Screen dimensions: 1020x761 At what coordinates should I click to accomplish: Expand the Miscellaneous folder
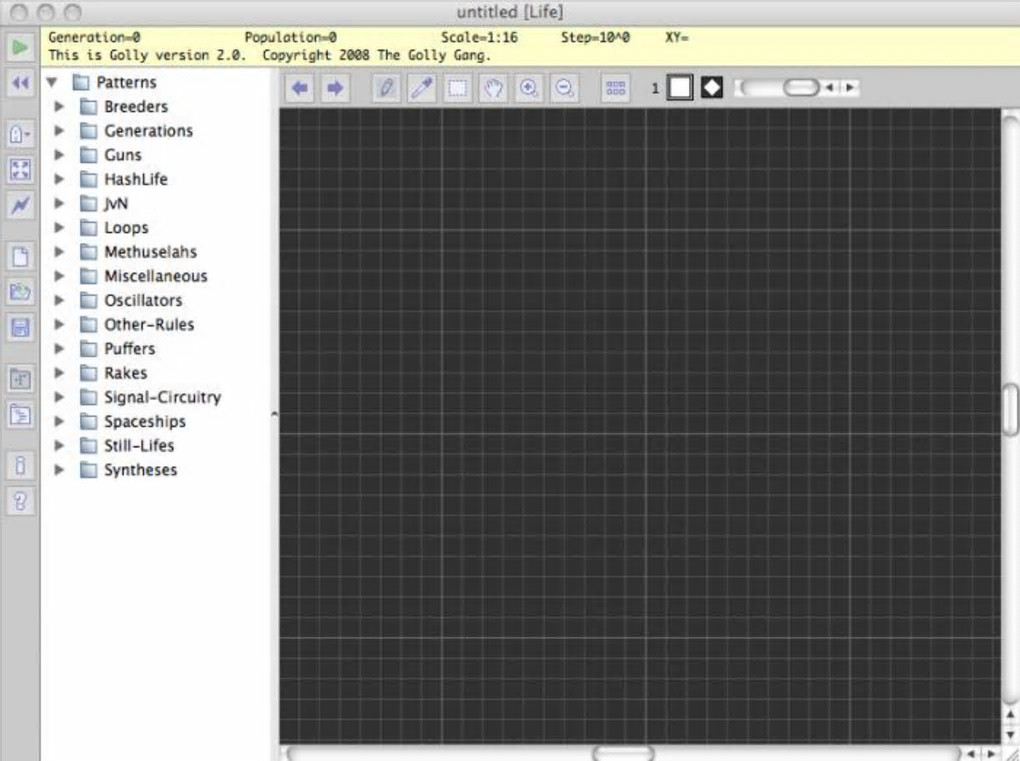tap(59, 276)
